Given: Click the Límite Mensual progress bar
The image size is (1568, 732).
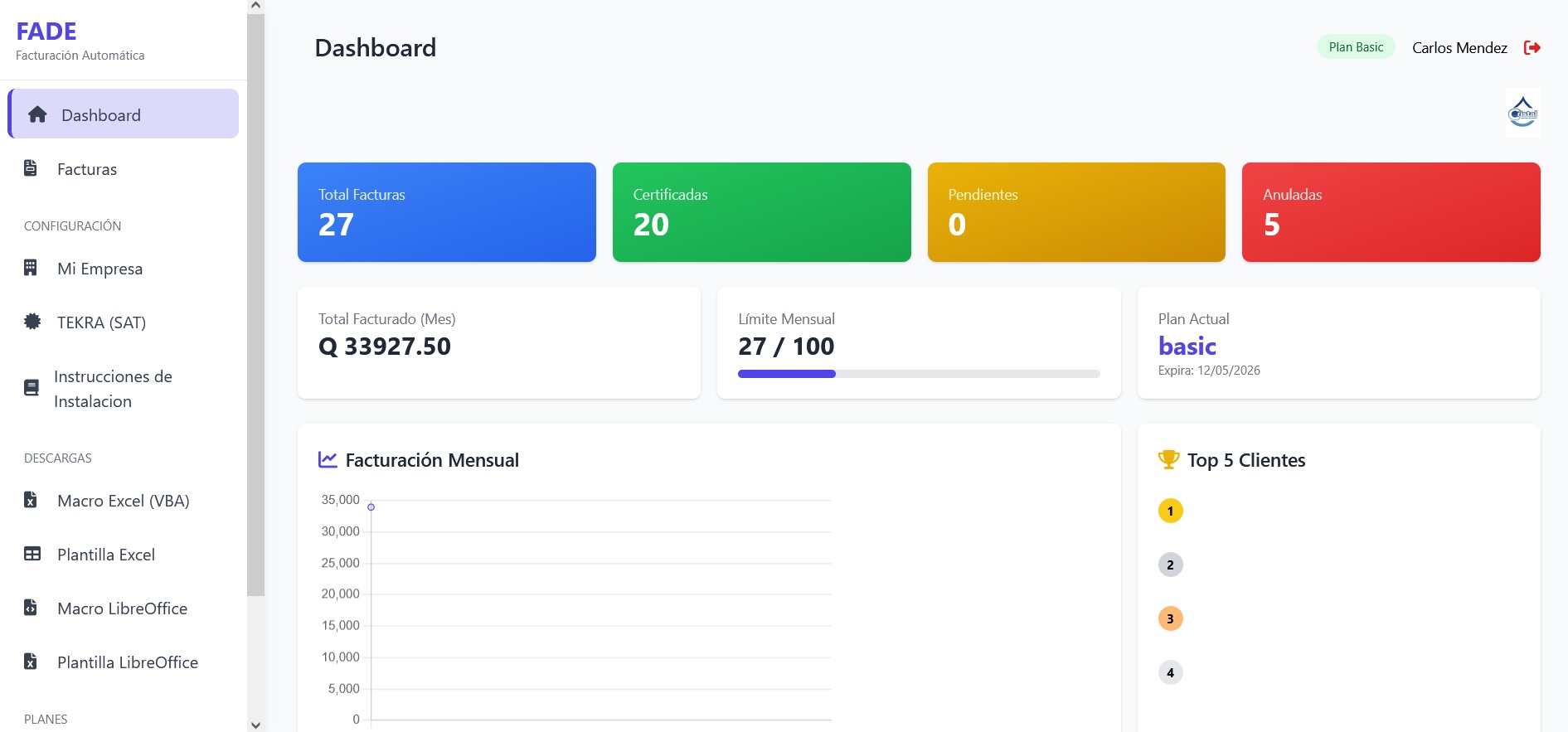Looking at the screenshot, I should point(919,374).
